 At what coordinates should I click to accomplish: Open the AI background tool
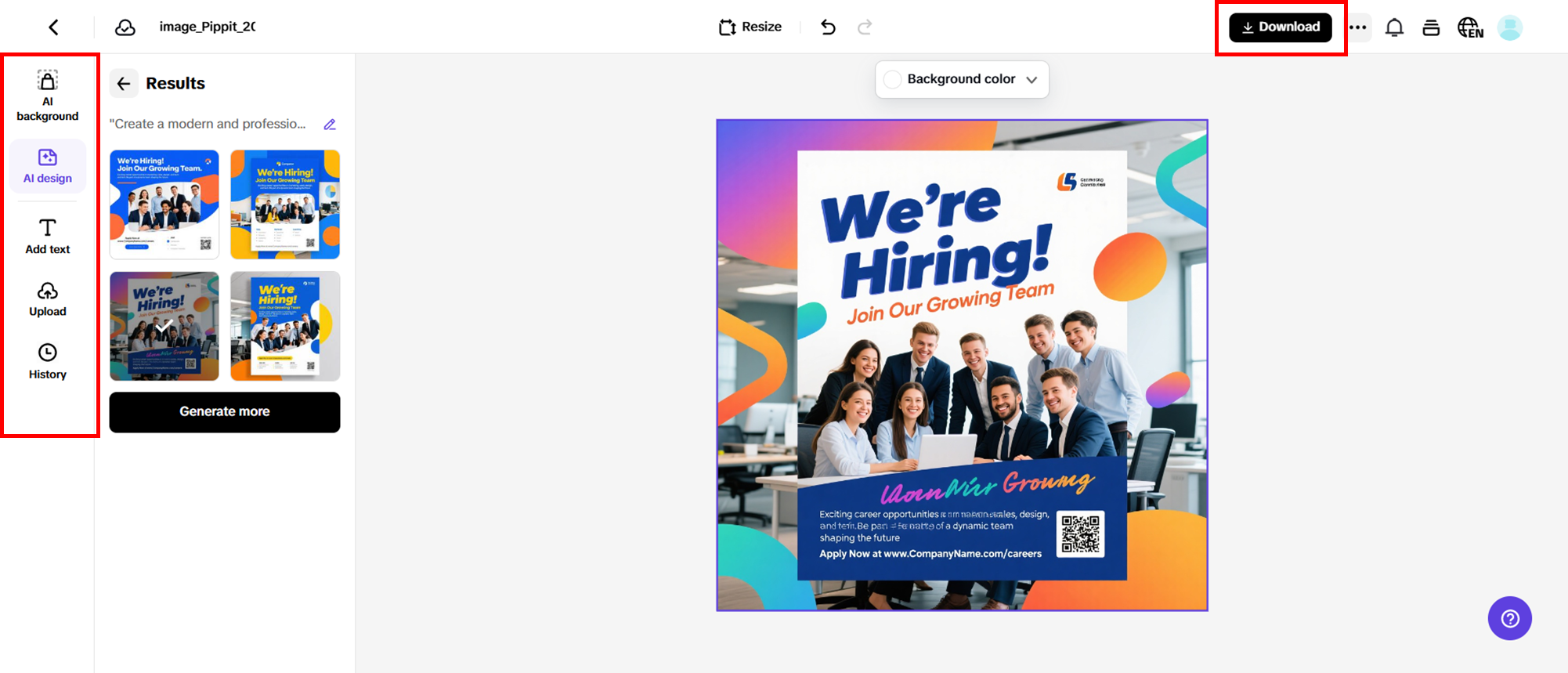pos(48,96)
